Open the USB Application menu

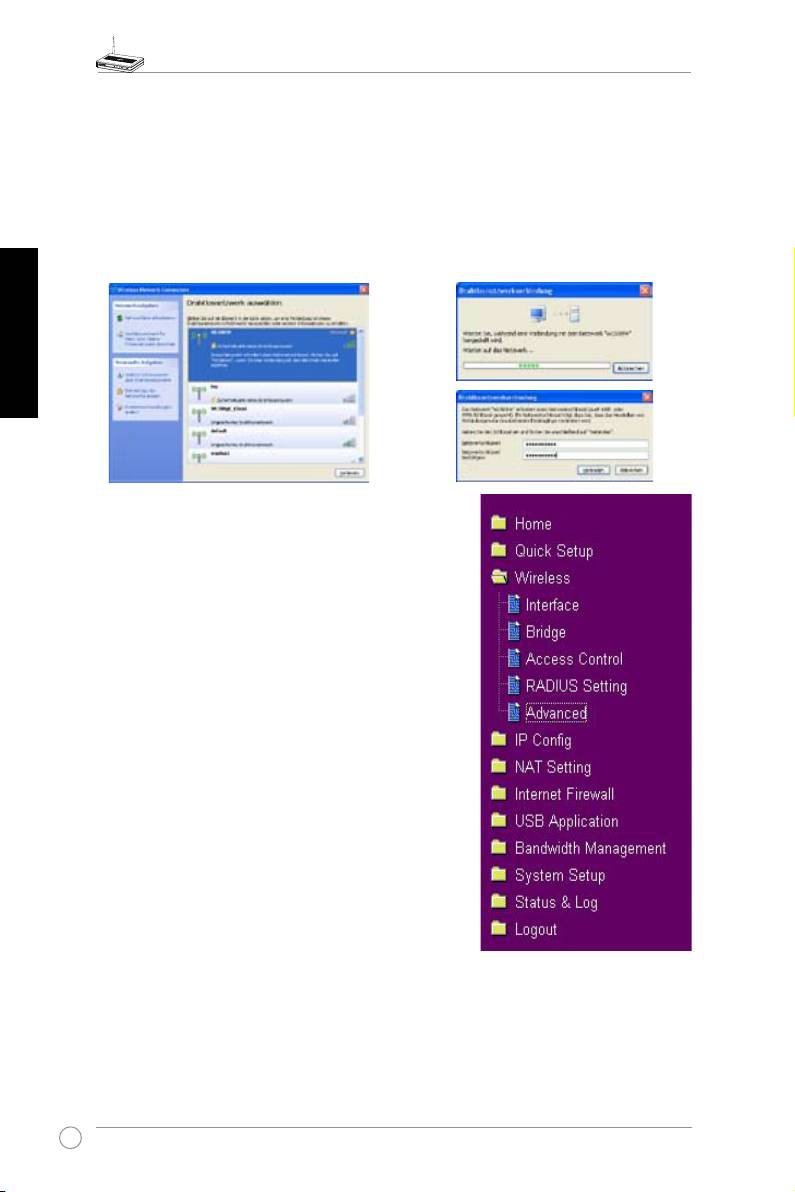566,821
